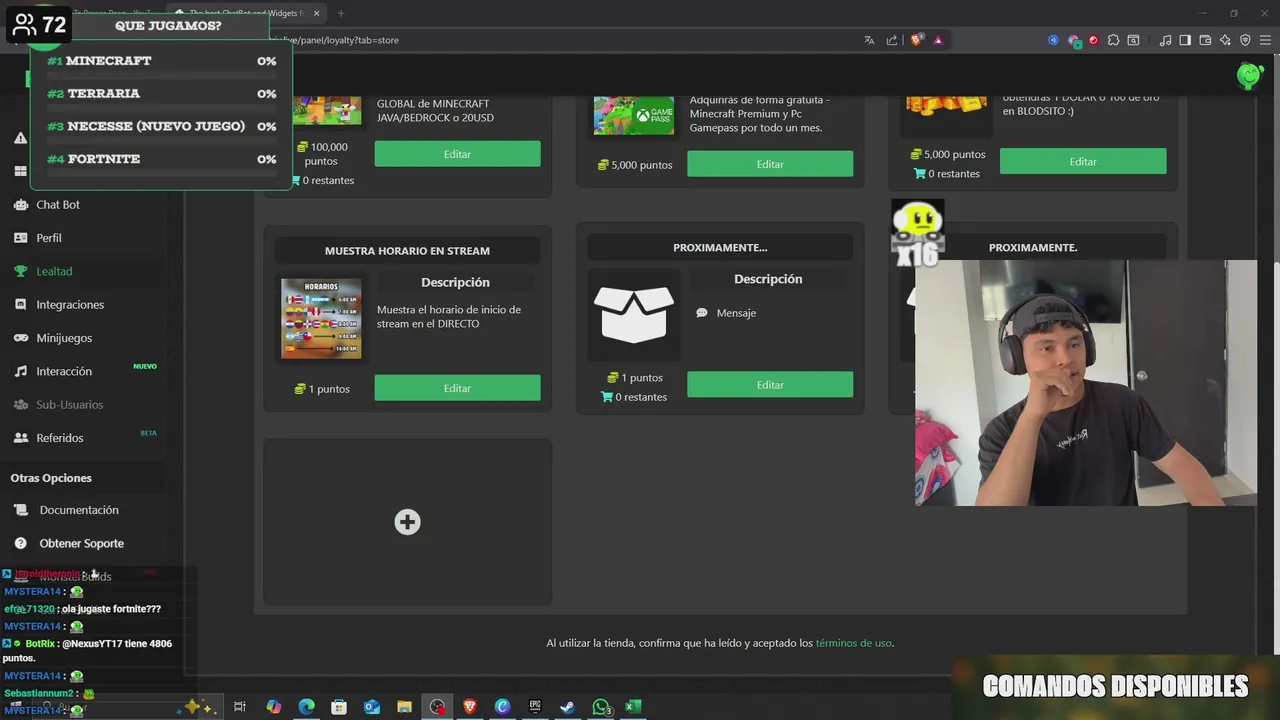Go to Integraciones in the sidebar
Image resolution: width=1280 pixels, height=720 pixels.
[x=70, y=304]
